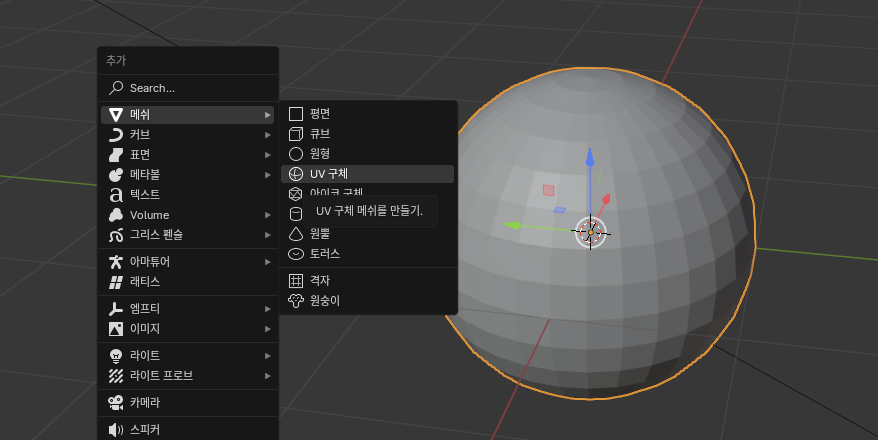Click the 라이트 프로브 striped icon
The image size is (878, 440).
coord(116,376)
